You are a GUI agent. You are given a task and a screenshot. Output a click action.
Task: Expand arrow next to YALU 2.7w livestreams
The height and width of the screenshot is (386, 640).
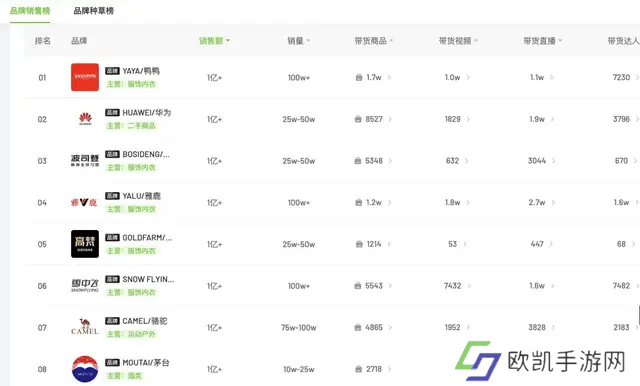click(553, 202)
